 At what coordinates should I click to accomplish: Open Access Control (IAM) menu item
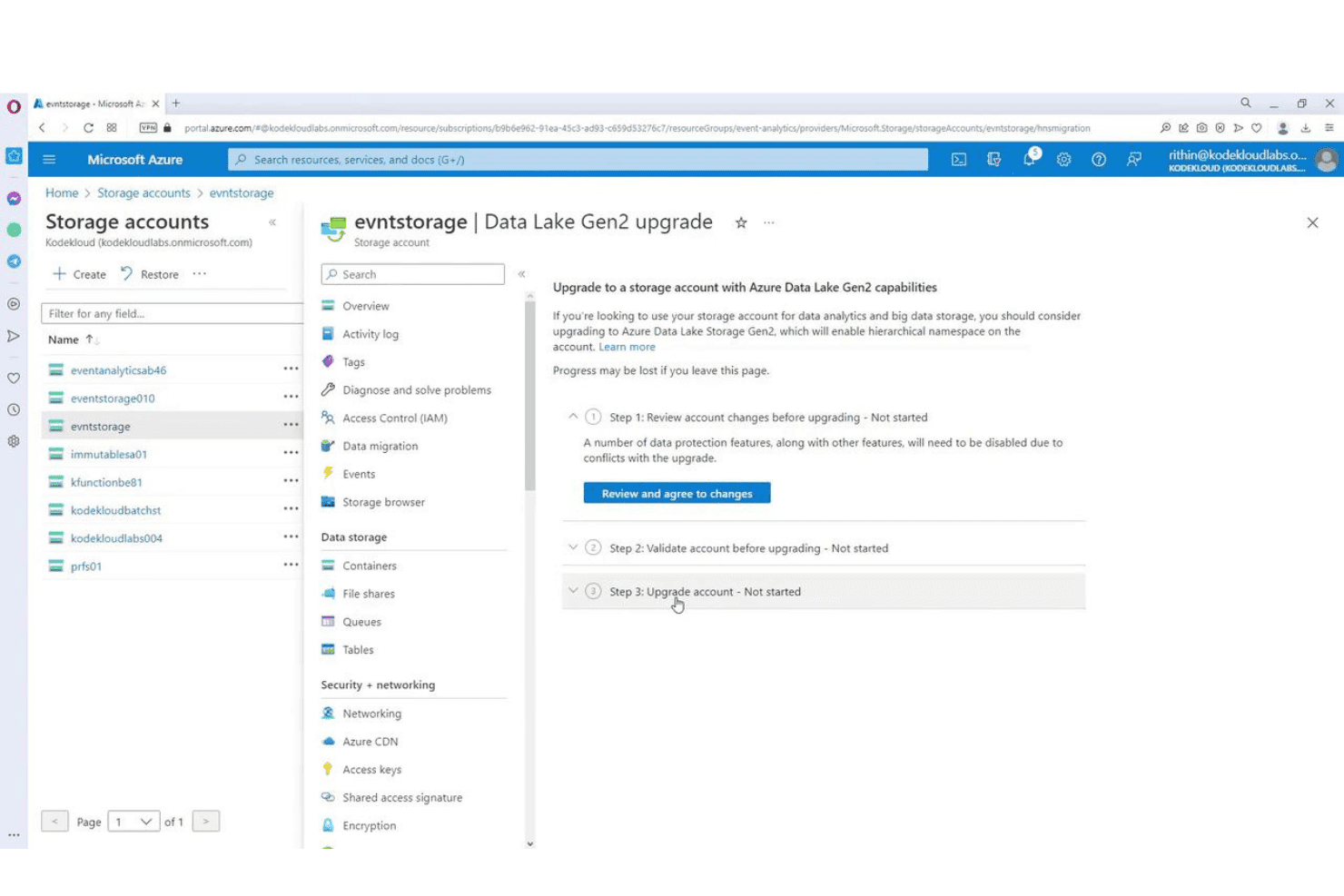tap(395, 418)
